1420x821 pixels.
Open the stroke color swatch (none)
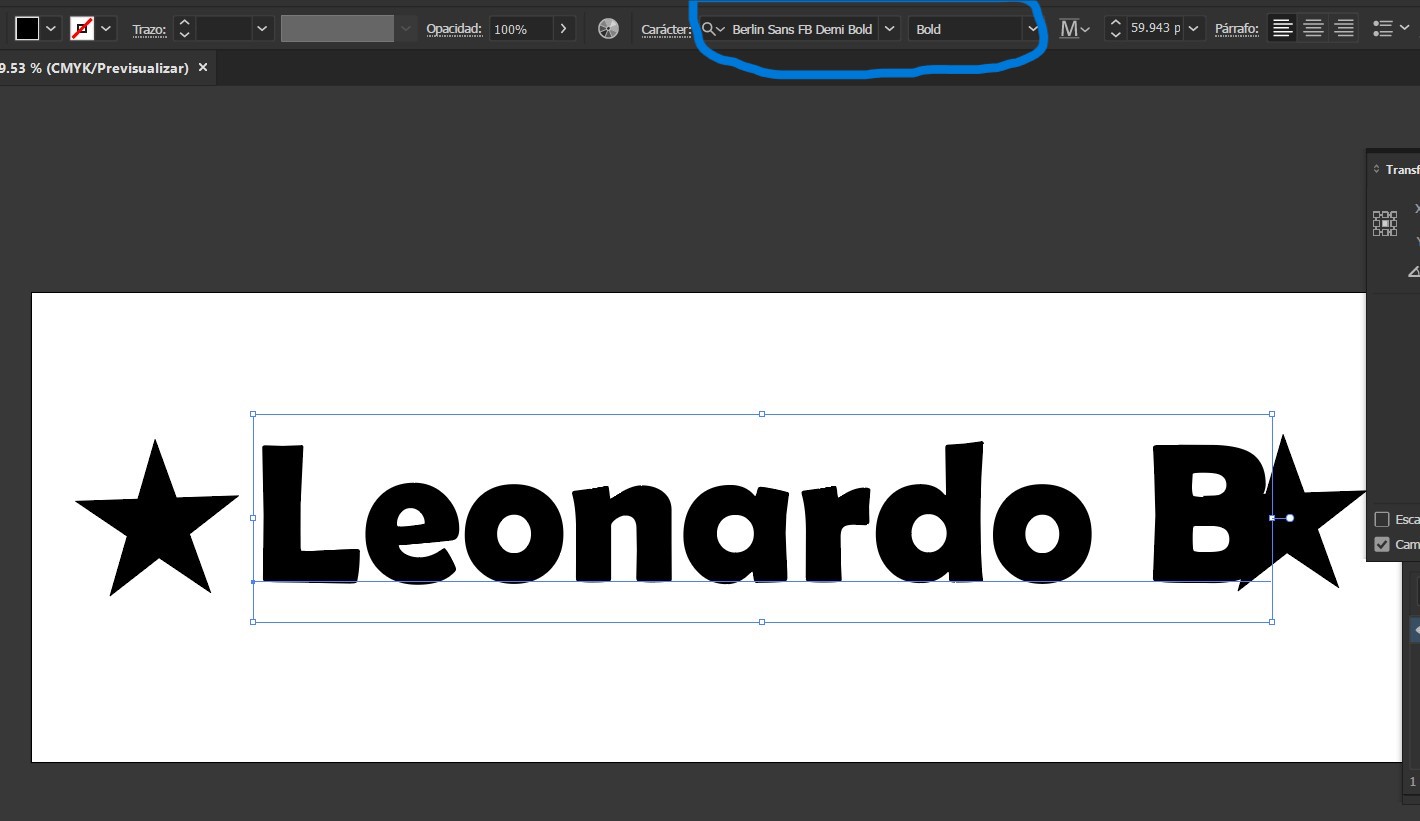click(x=82, y=29)
